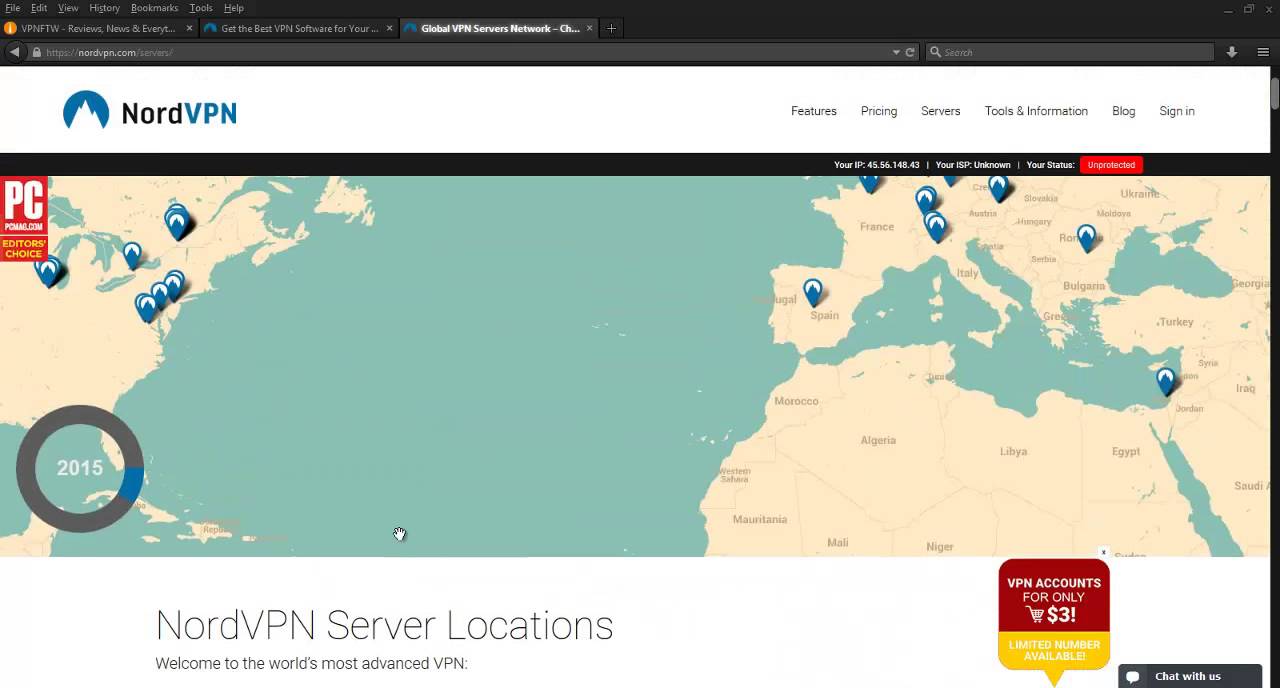Image resolution: width=1280 pixels, height=688 pixels.
Task: Reload the page with the refresh icon
Action: click(910, 52)
